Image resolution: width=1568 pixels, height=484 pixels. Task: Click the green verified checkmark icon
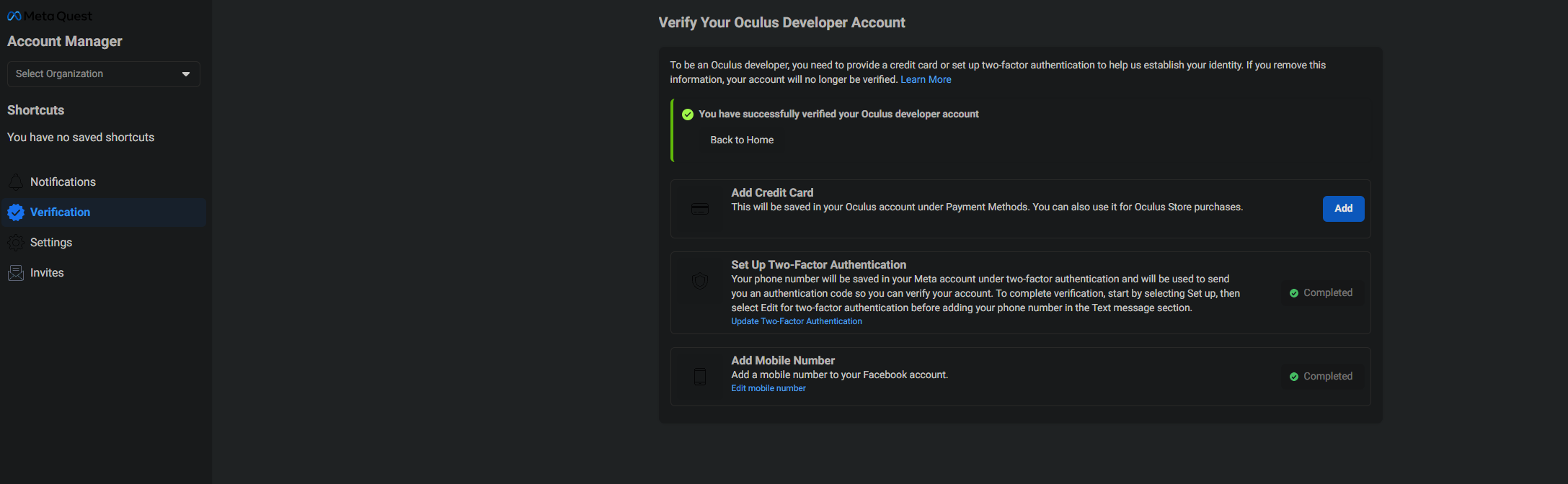[688, 115]
